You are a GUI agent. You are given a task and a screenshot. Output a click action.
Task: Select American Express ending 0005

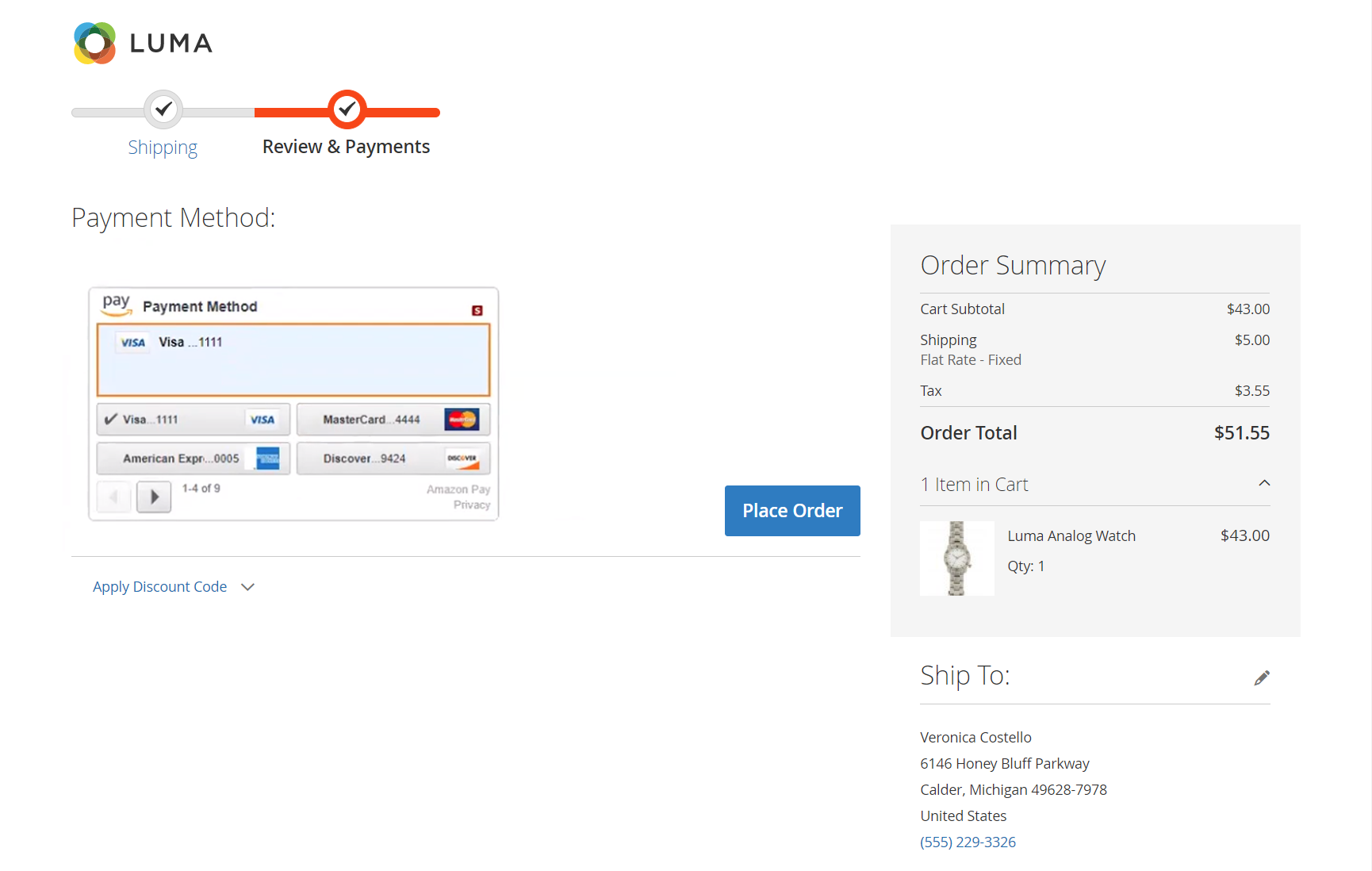click(194, 459)
